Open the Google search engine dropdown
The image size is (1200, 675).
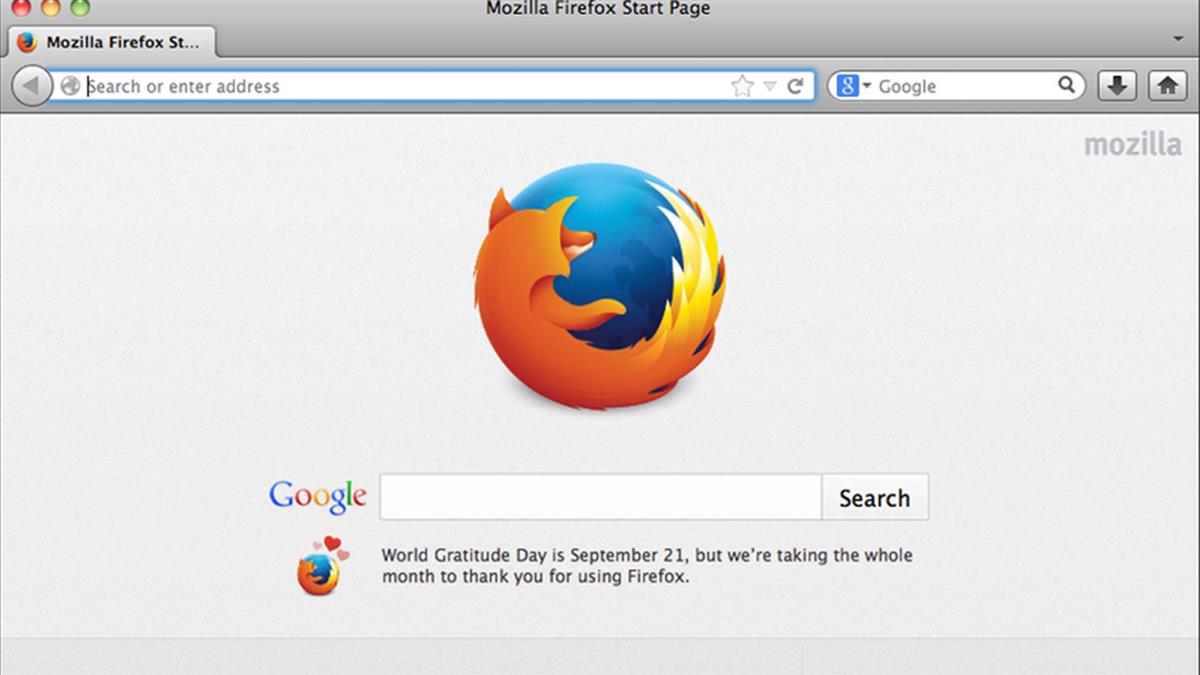[x=853, y=86]
